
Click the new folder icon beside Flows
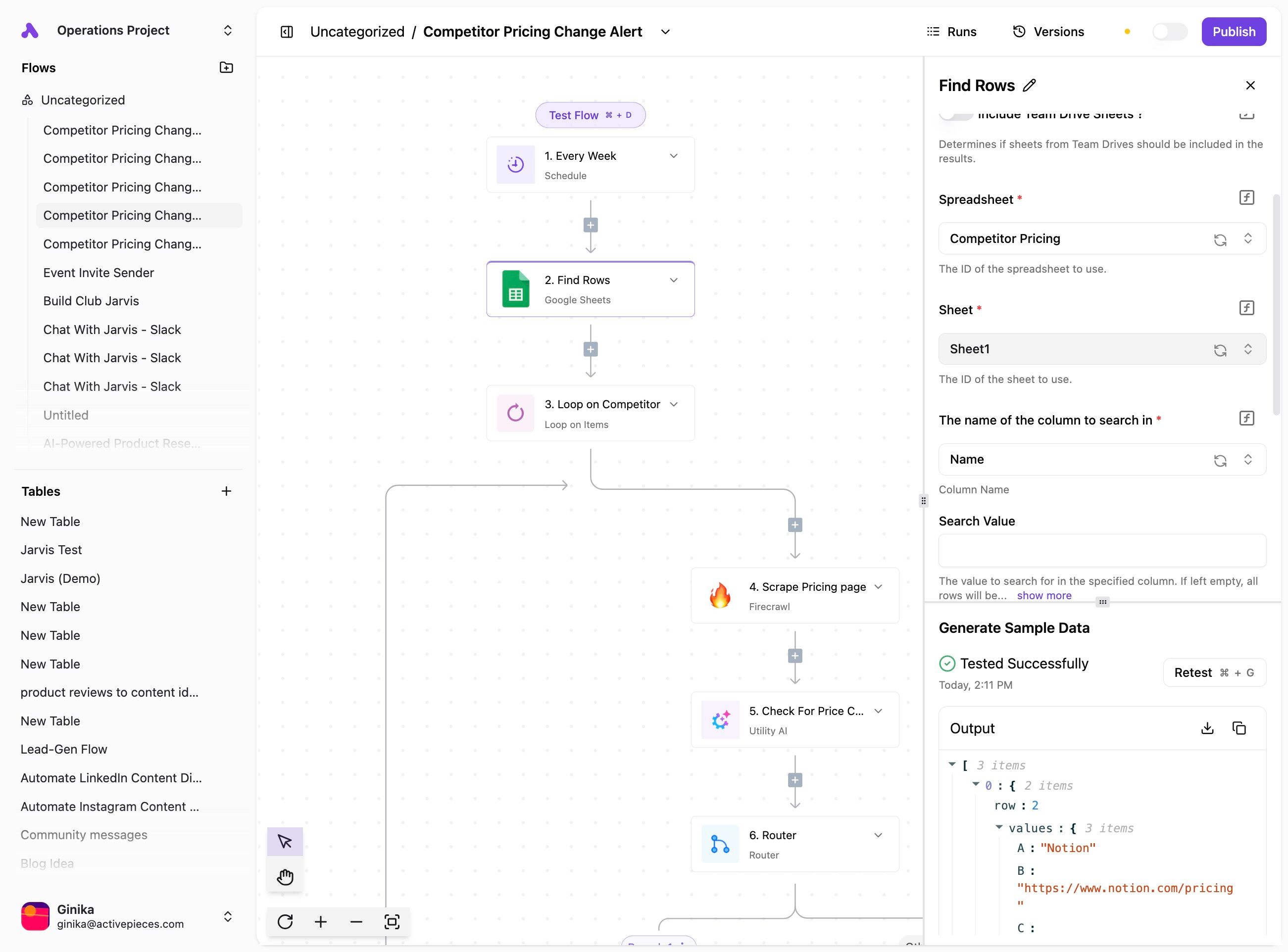pyautogui.click(x=226, y=67)
